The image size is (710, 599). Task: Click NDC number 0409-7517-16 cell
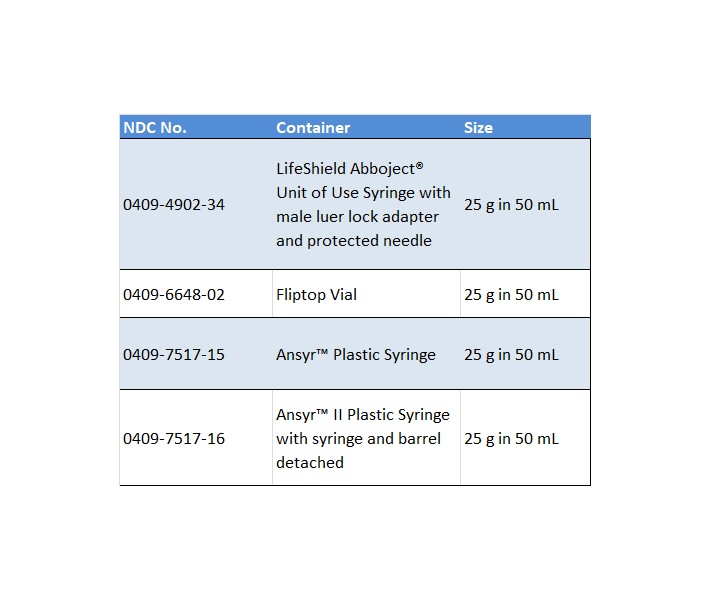[x=174, y=439]
